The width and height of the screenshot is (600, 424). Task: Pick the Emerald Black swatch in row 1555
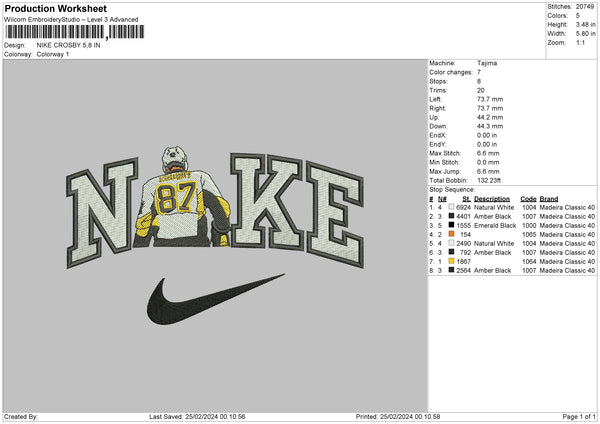pos(452,225)
